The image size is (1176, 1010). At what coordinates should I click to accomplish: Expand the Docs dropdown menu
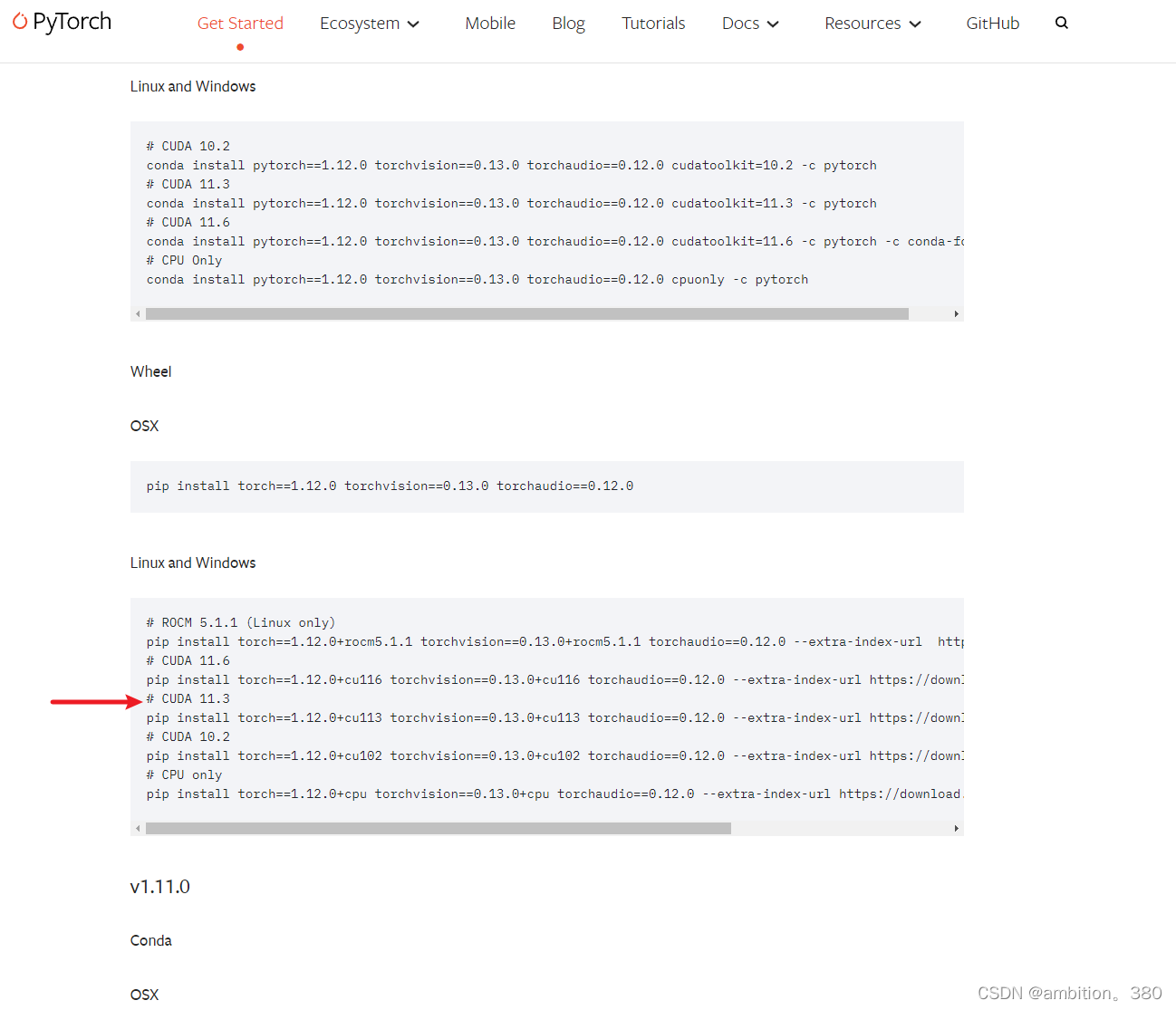750,24
